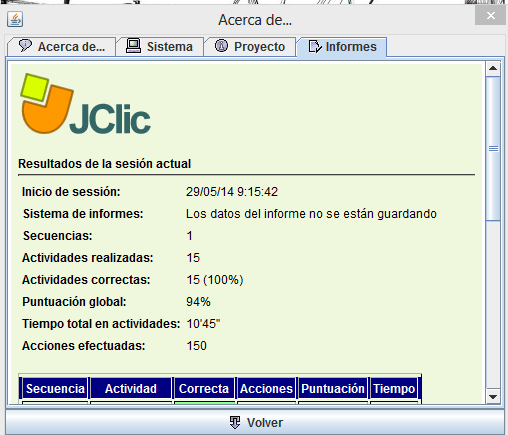Click the scrollbar down arrow
The height and width of the screenshot is (435, 508).
click(x=493, y=397)
